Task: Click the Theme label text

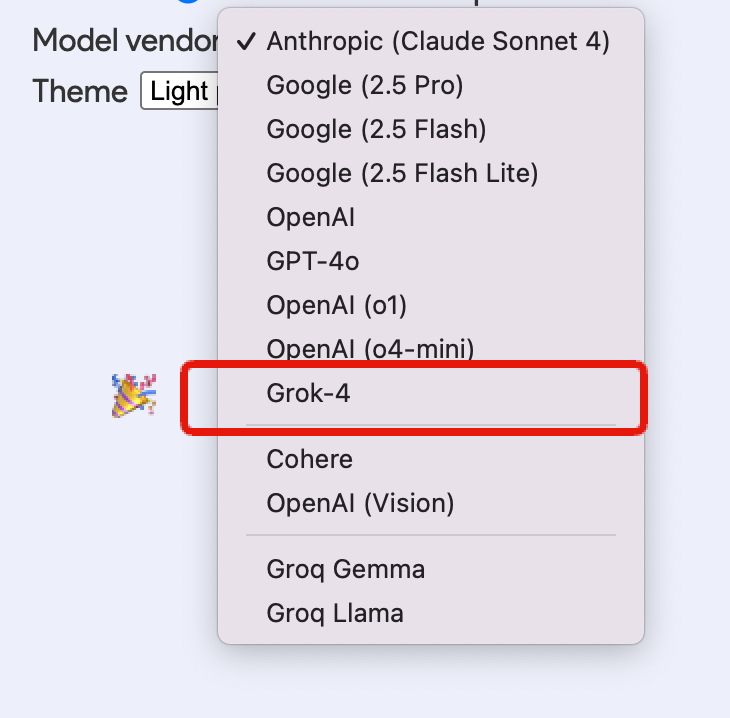Action: (x=80, y=92)
